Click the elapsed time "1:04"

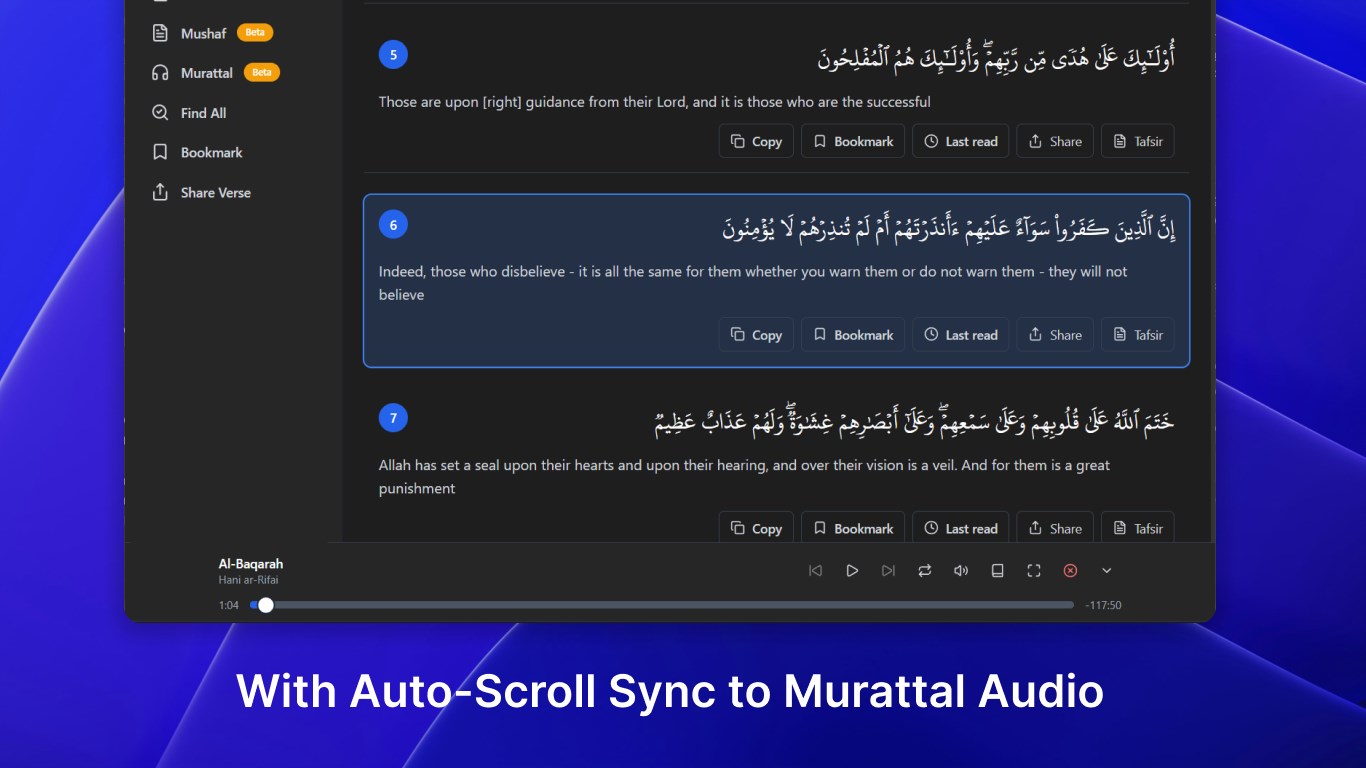click(x=229, y=605)
